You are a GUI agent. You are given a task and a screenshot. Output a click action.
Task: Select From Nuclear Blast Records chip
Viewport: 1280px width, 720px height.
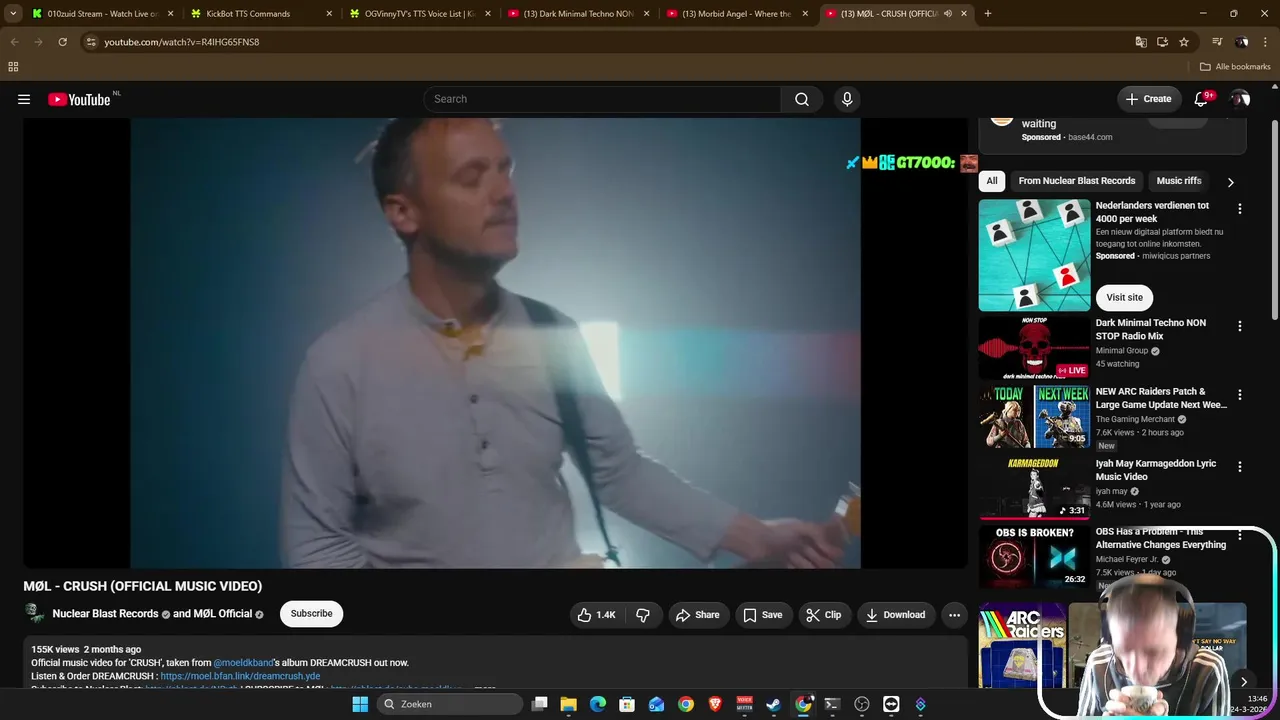pos(1077,181)
